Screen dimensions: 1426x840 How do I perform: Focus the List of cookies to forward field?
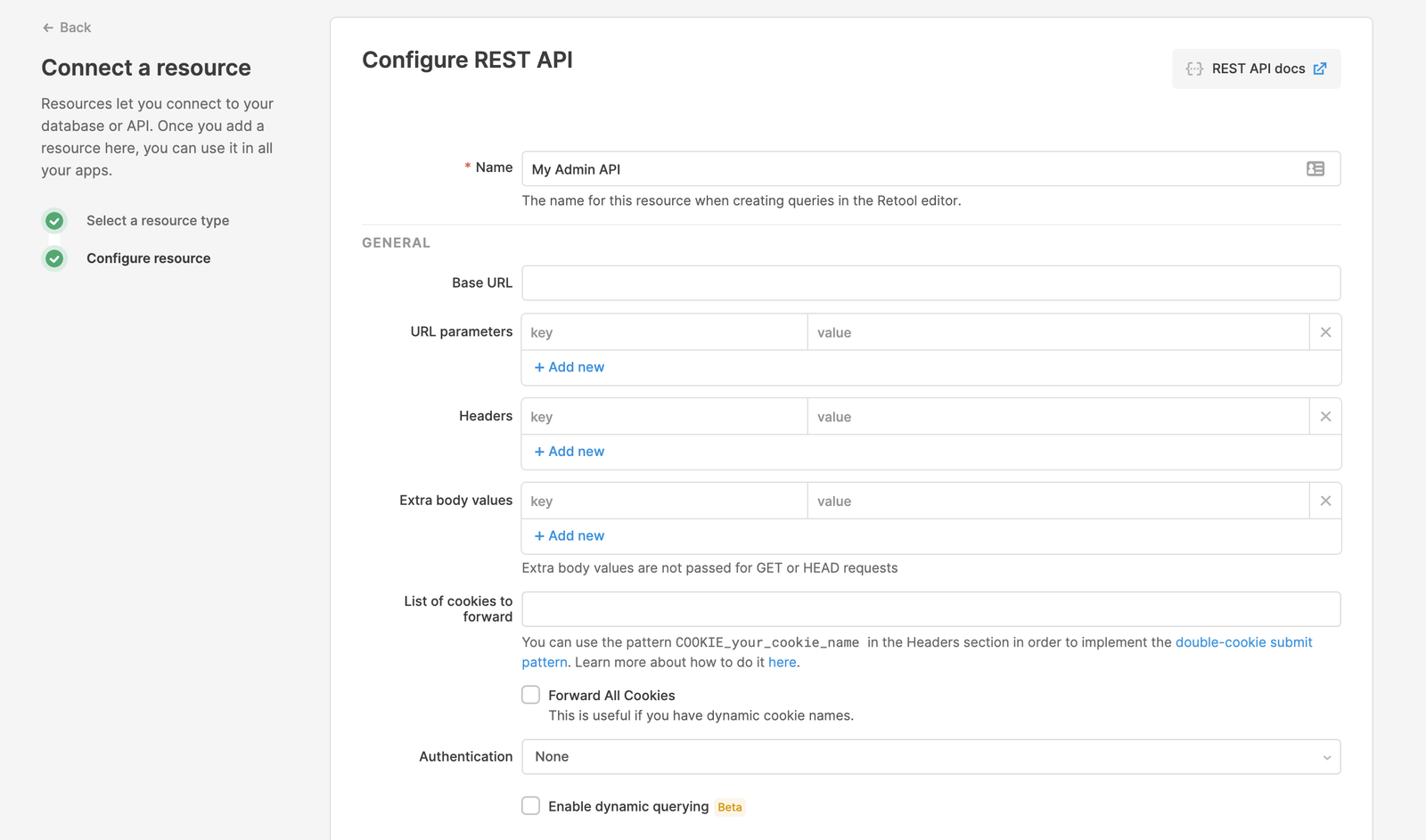pyautogui.click(x=930, y=609)
